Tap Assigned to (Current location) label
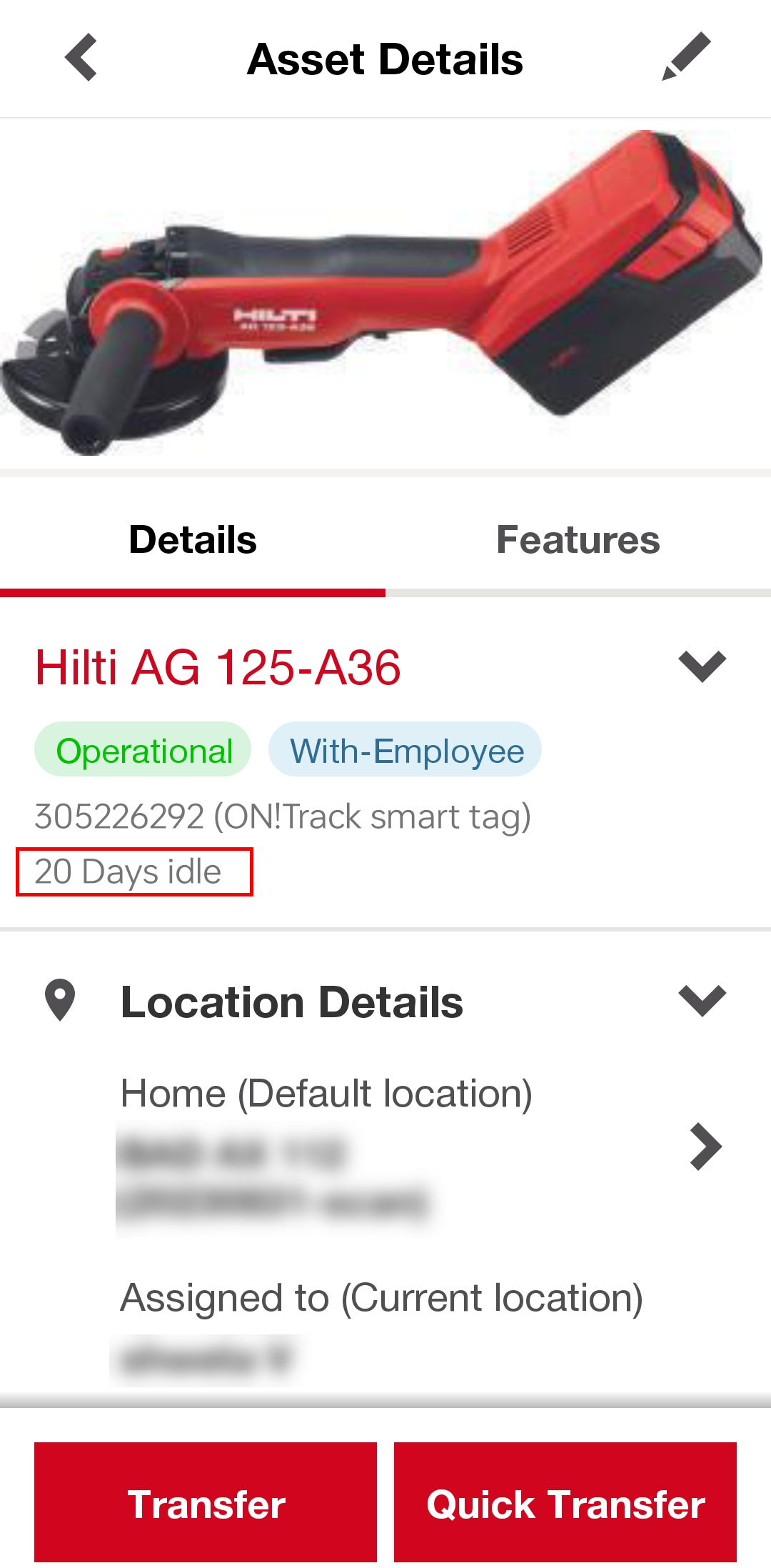Screen dimensions: 771x1568 click(381, 1297)
